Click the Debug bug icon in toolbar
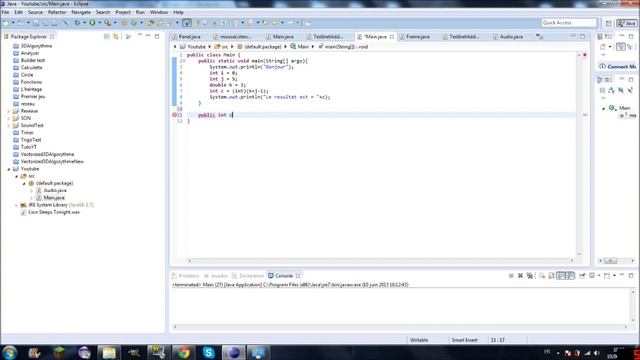The width and height of the screenshot is (640, 360). tap(77, 23)
